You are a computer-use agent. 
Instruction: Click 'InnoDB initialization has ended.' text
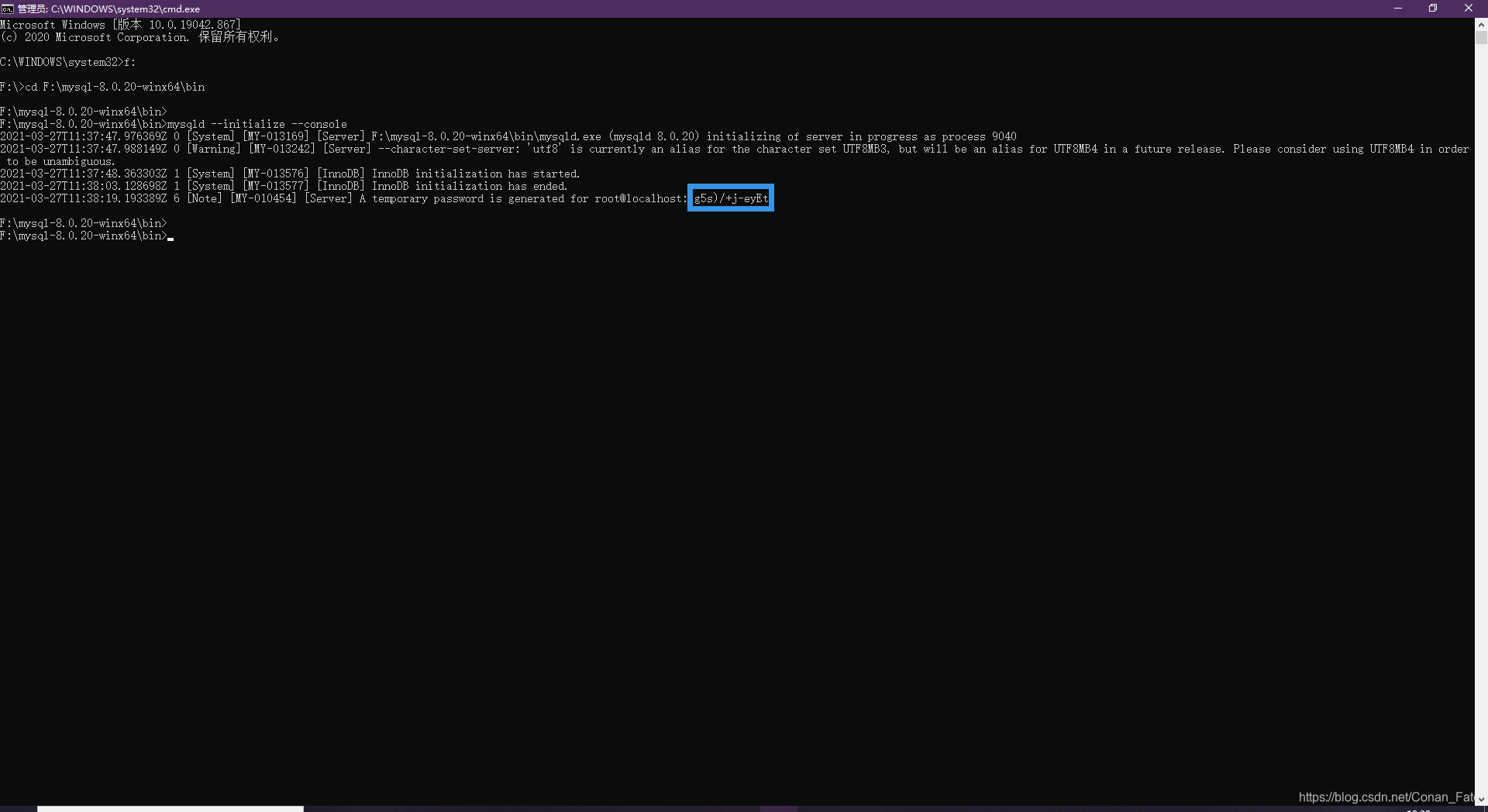pyautogui.click(x=470, y=186)
